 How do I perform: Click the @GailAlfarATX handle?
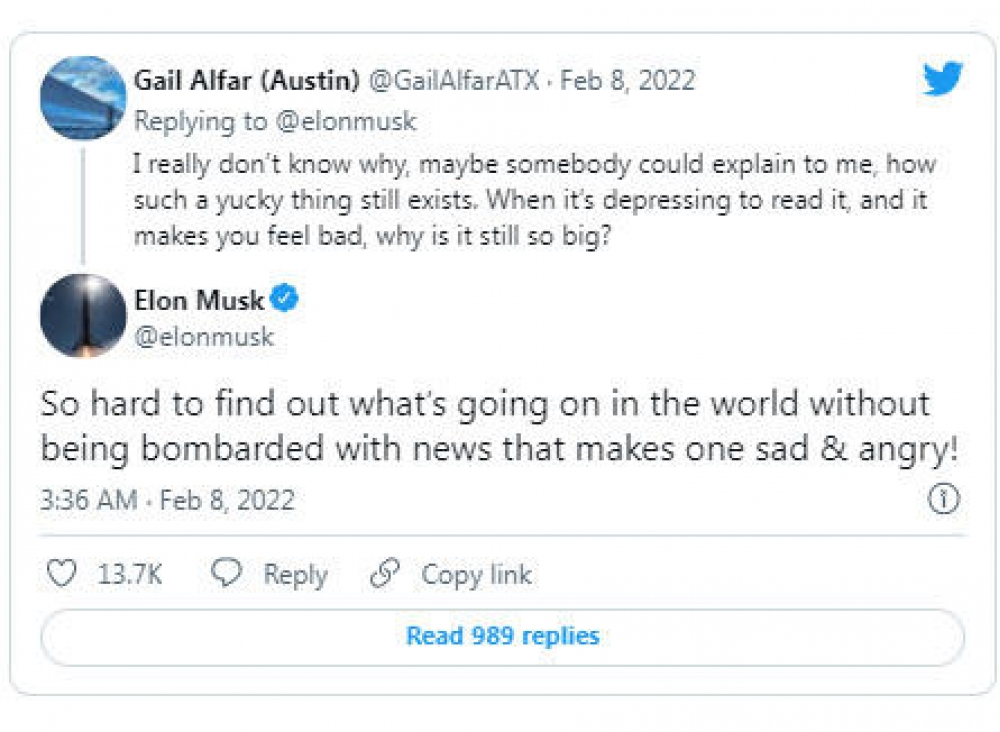(x=455, y=80)
